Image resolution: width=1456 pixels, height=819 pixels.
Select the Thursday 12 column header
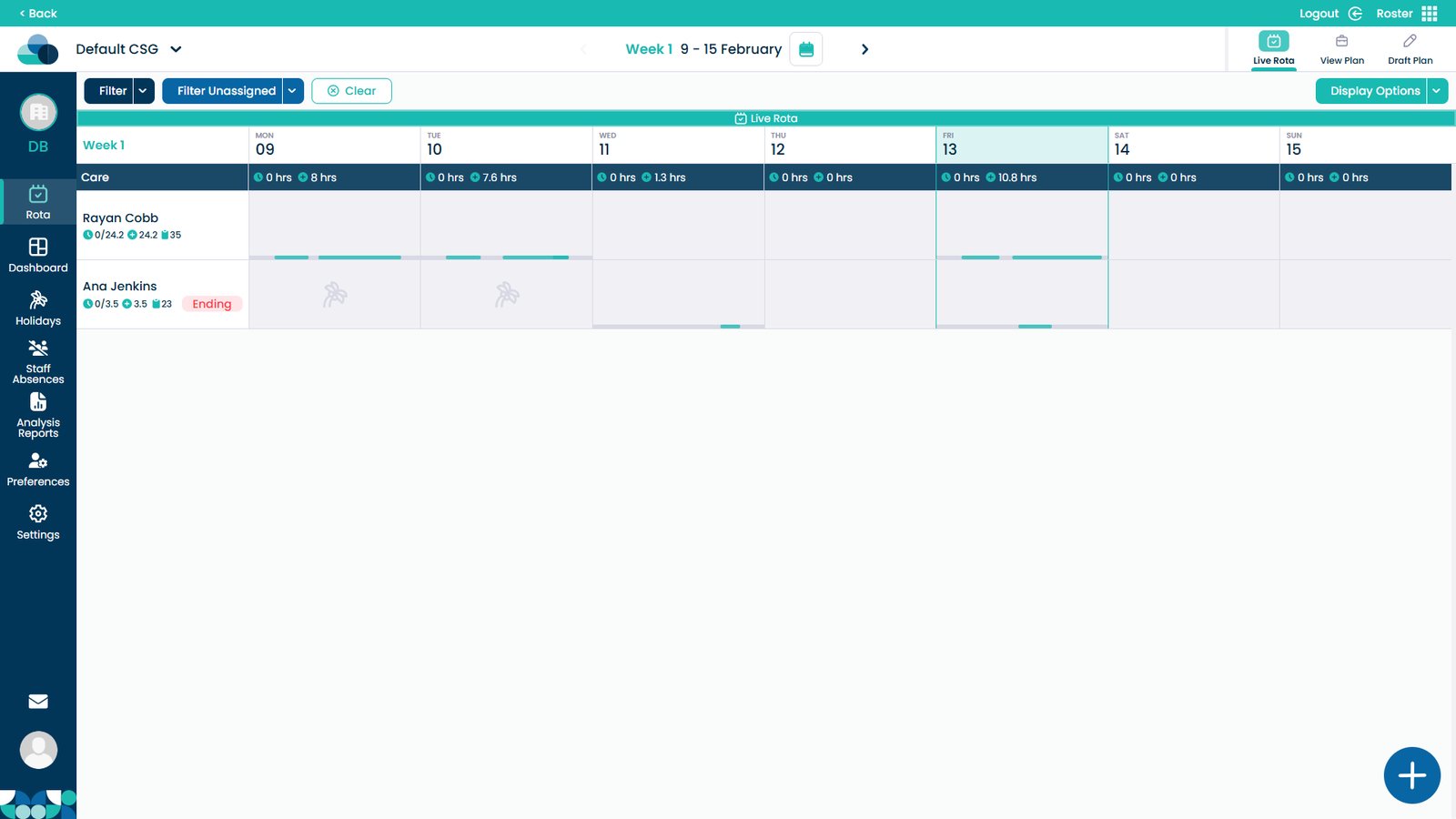[x=850, y=145]
